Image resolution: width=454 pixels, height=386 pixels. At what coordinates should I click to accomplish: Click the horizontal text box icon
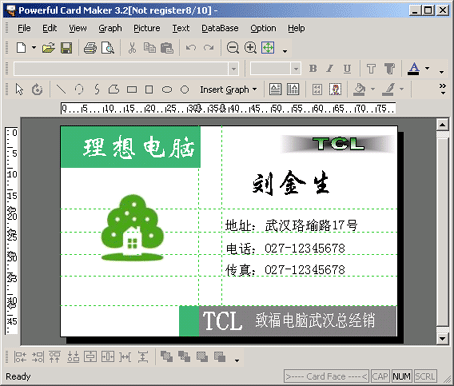pyautogui.click(x=275, y=89)
